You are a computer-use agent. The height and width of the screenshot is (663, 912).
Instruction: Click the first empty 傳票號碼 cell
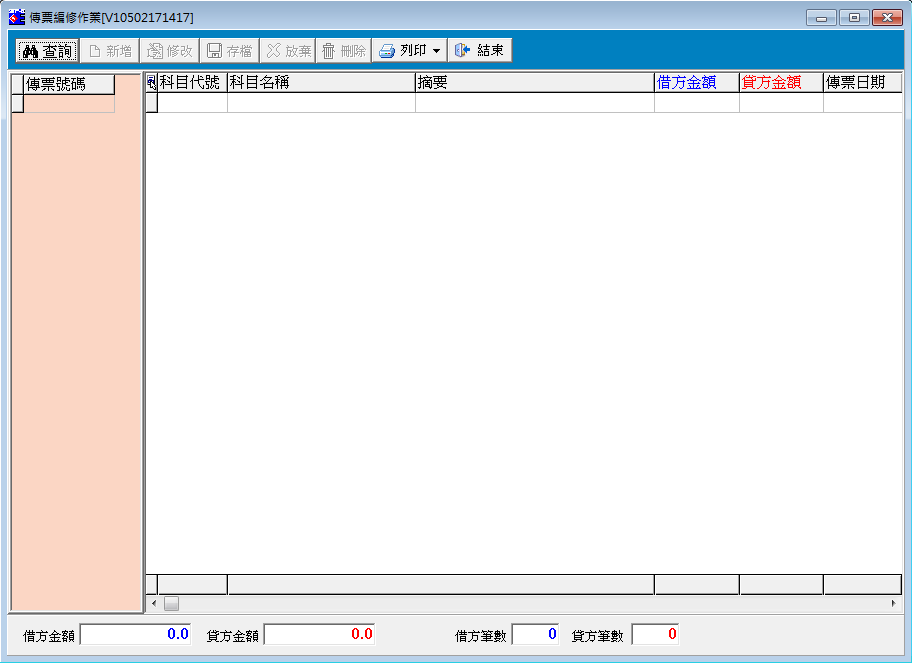pos(68,103)
